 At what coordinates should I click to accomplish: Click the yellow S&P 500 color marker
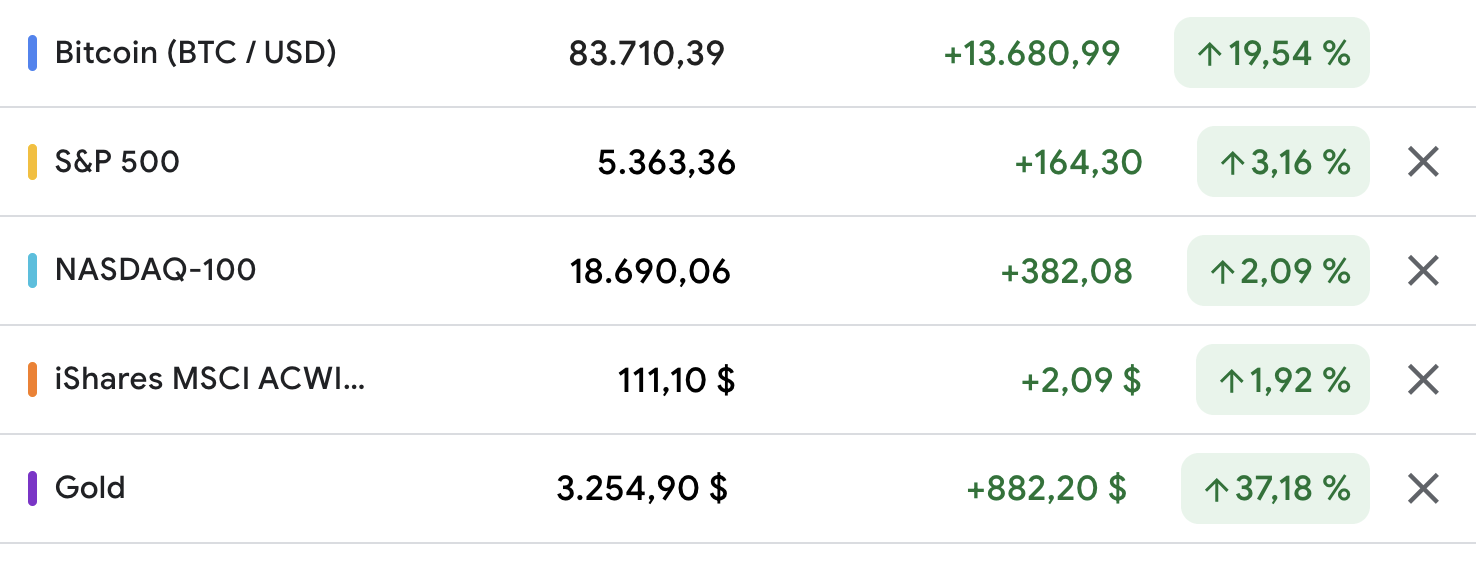pos(33,162)
